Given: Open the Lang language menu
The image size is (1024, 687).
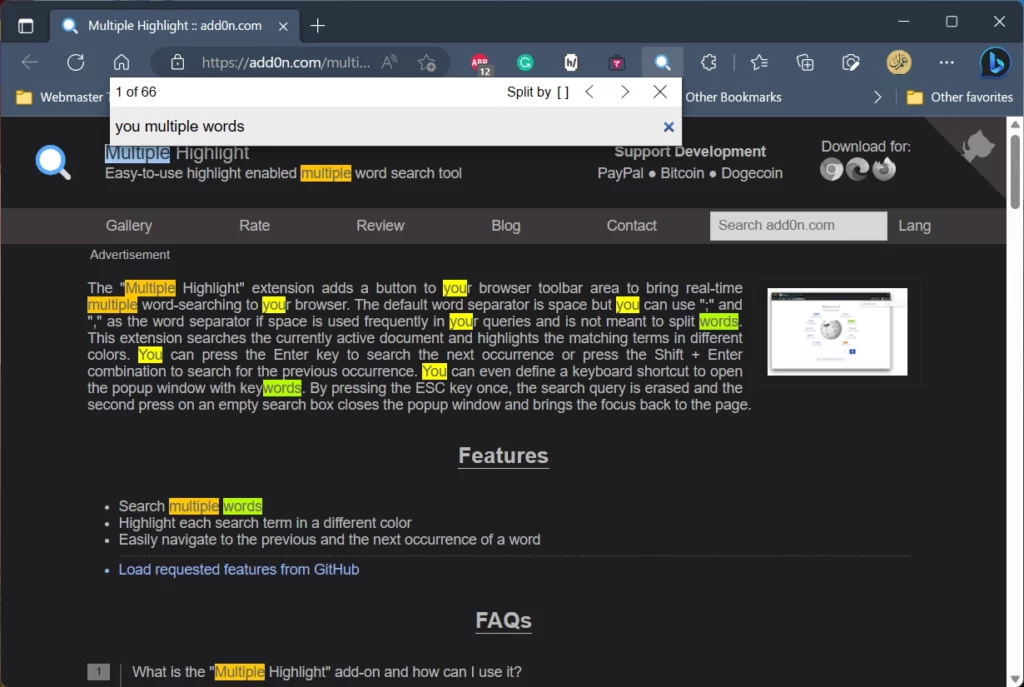Looking at the screenshot, I should click(914, 225).
